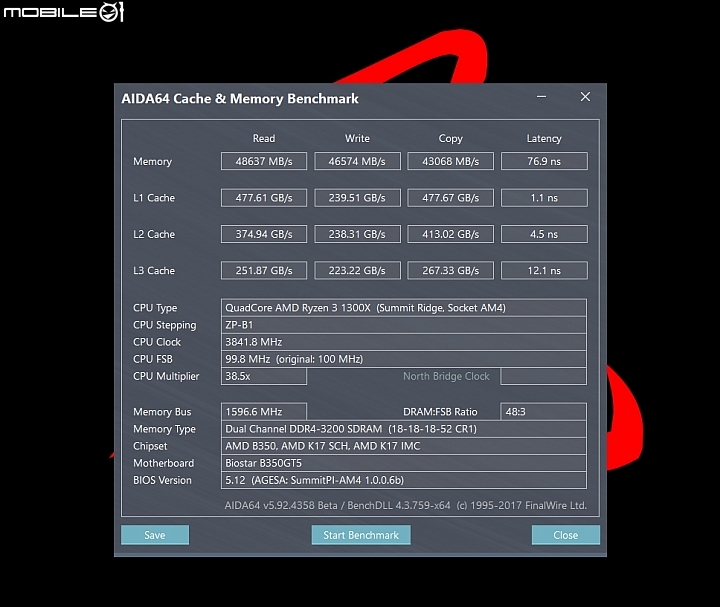Select L1 Cache Read 477.61 GB/s

coord(264,198)
